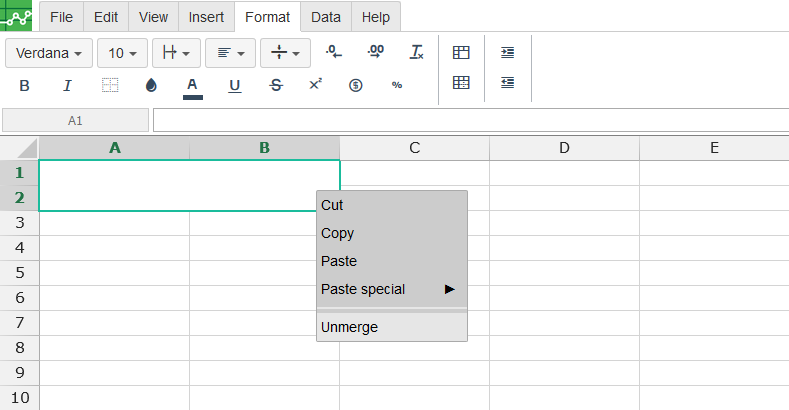The width and height of the screenshot is (789, 410).
Task: Open the font size 10 dropdown
Action: coord(123,53)
